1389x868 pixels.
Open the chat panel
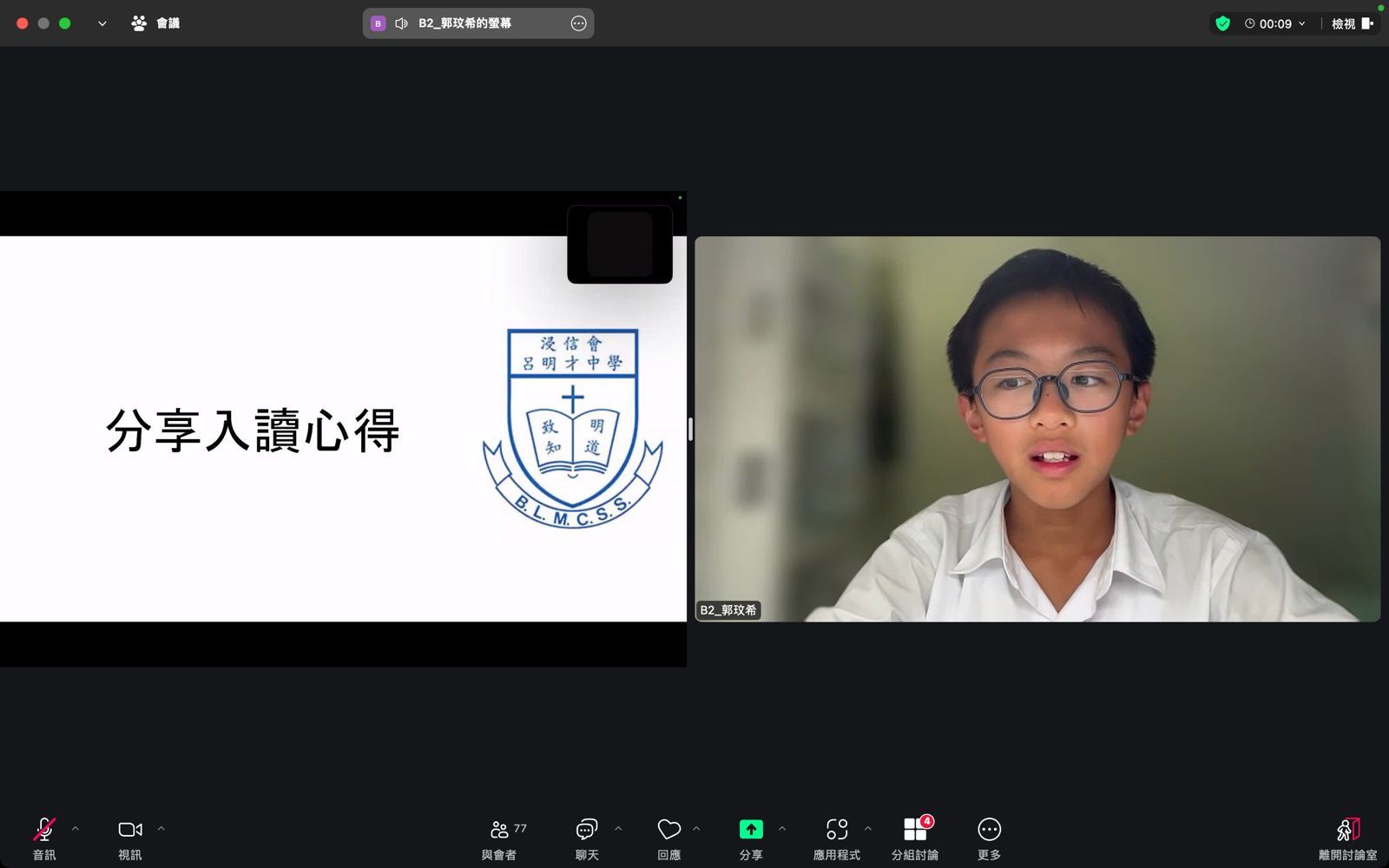click(x=587, y=839)
